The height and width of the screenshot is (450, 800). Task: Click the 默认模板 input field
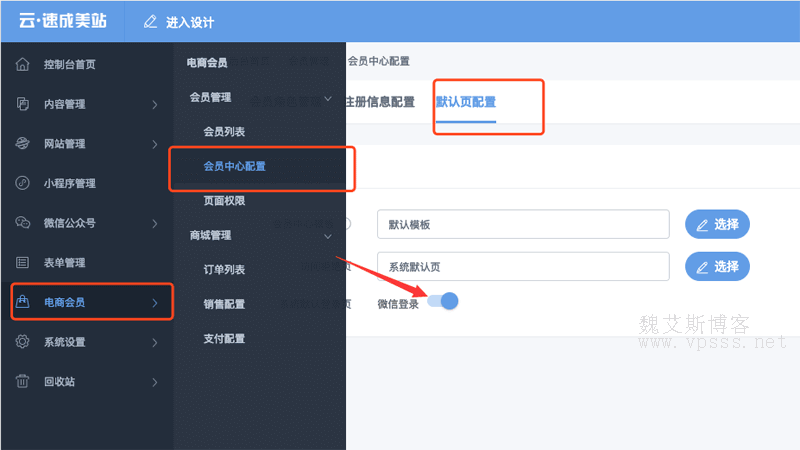[522, 225]
